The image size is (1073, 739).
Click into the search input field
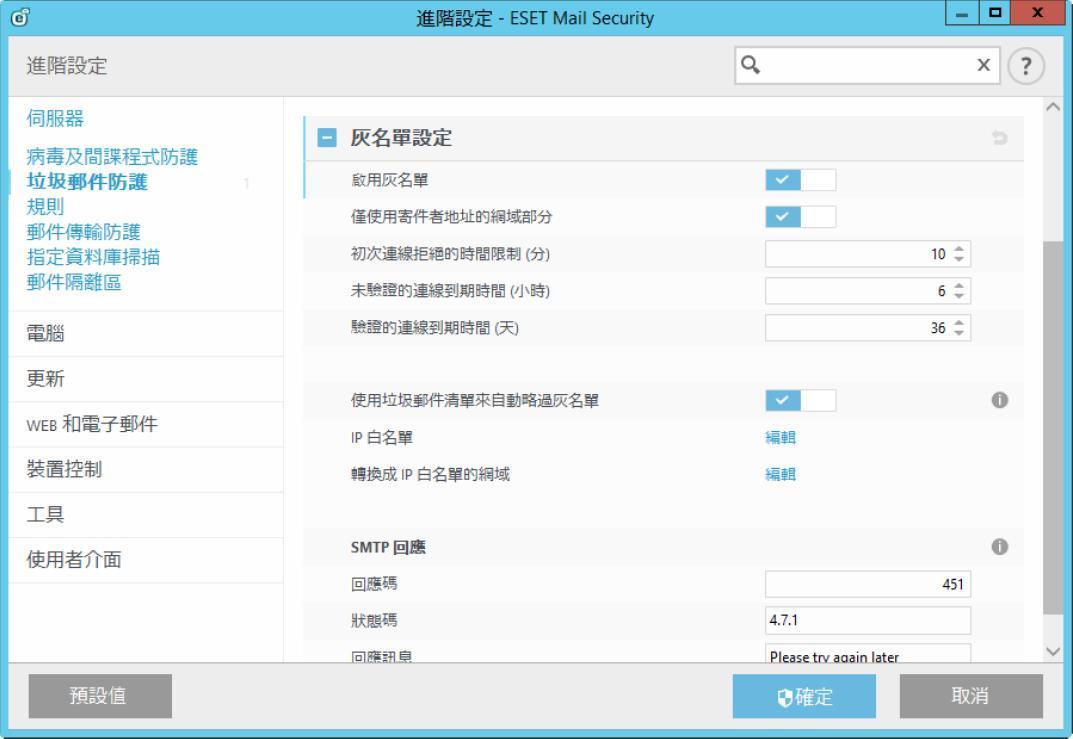(x=868, y=65)
